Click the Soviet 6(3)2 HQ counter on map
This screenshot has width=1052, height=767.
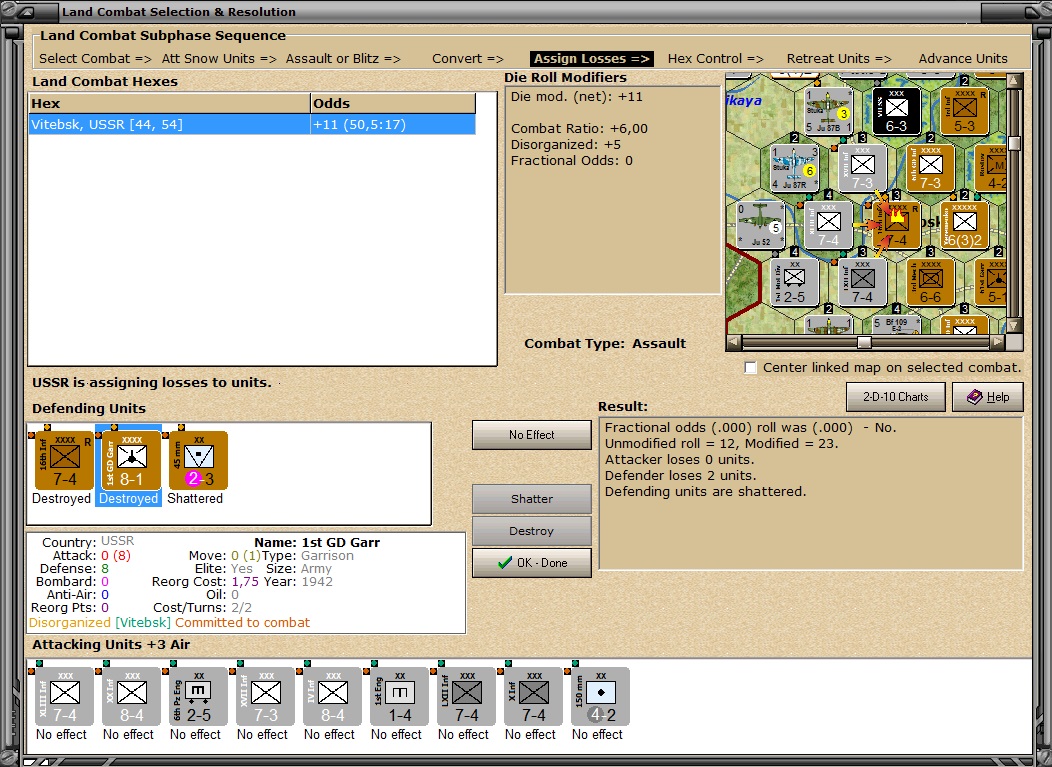[964, 225]
